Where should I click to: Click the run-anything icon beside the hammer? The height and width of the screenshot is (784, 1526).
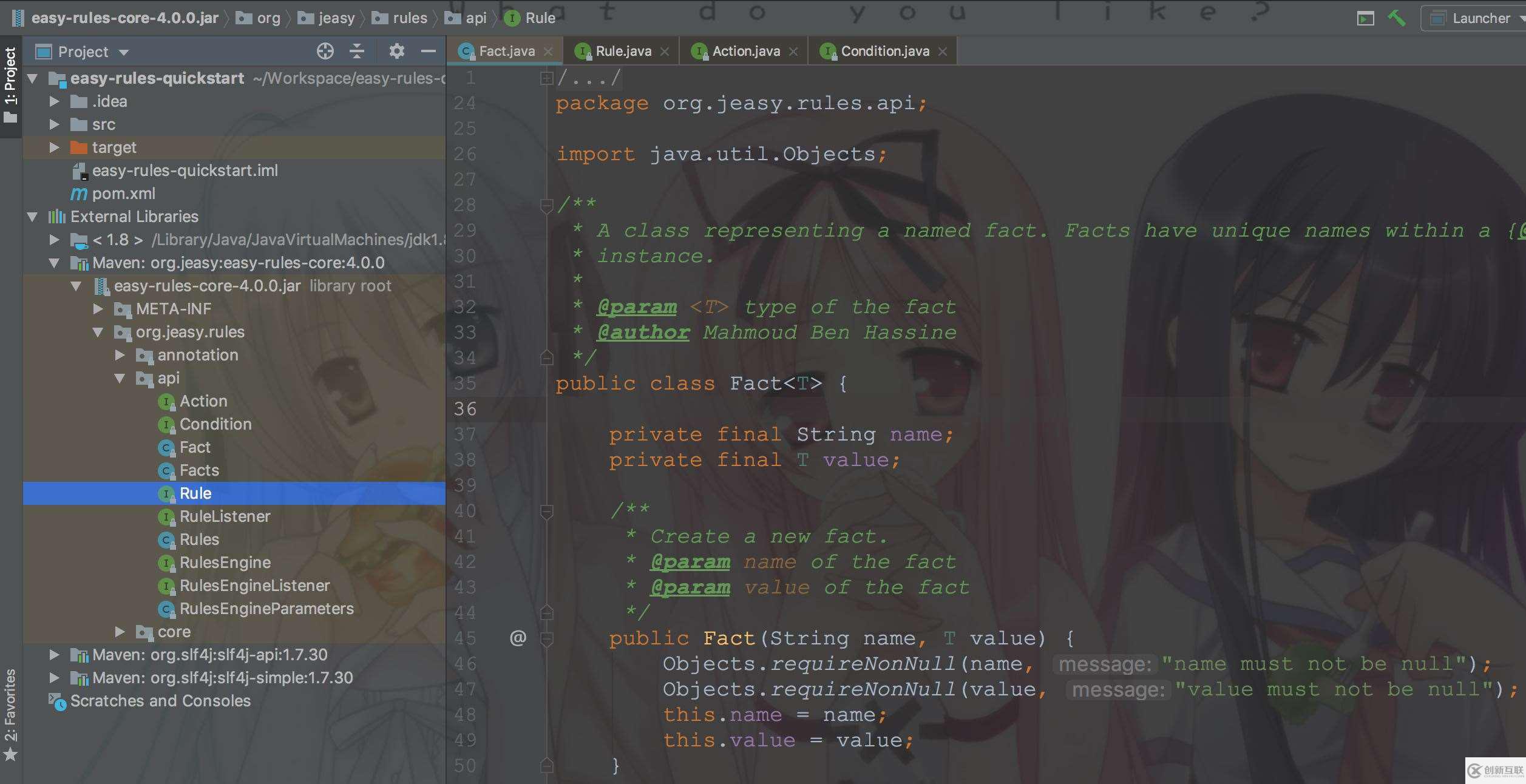pos(1365,18)
